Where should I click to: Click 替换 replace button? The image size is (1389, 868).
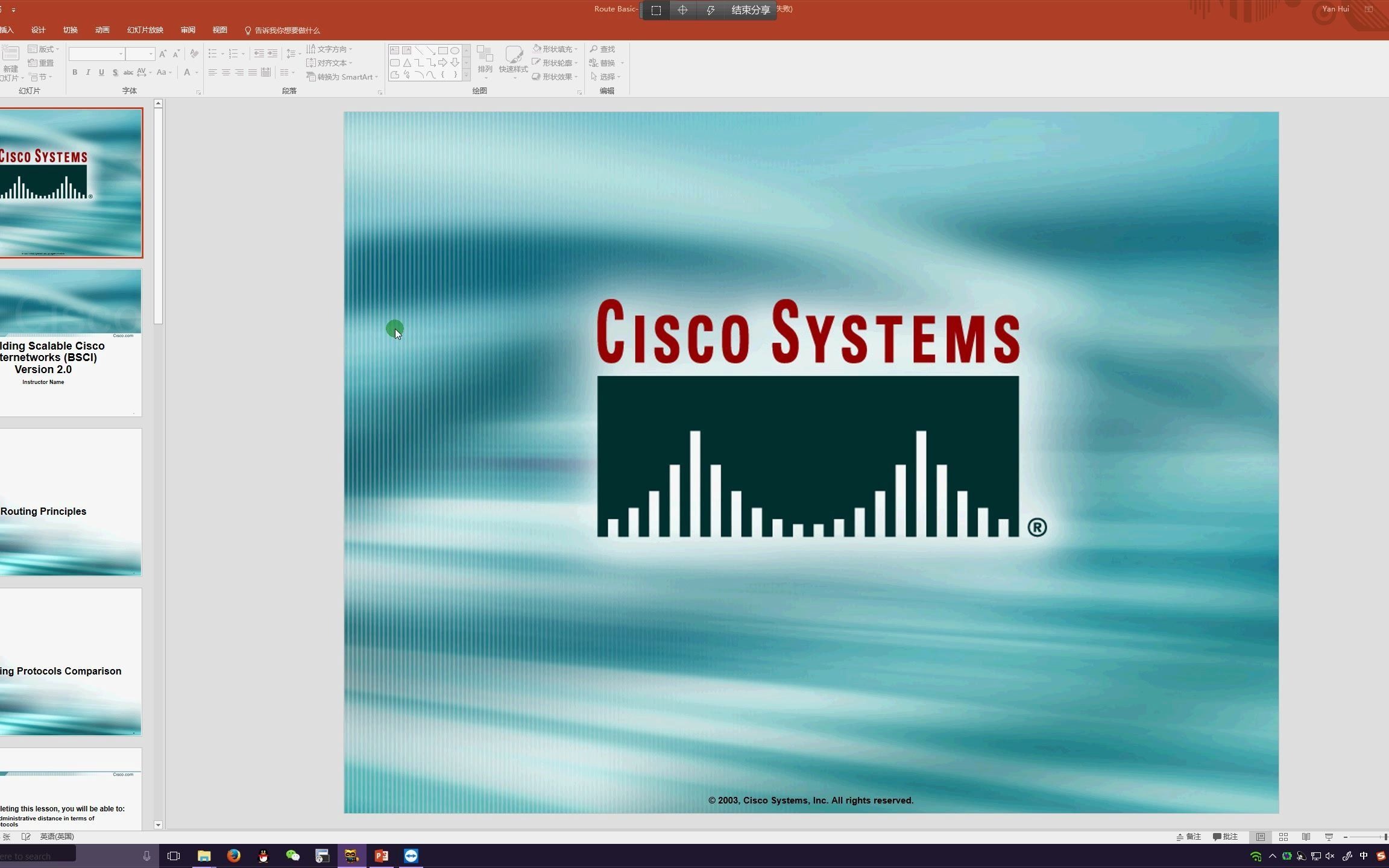click(x=606, y=63)
